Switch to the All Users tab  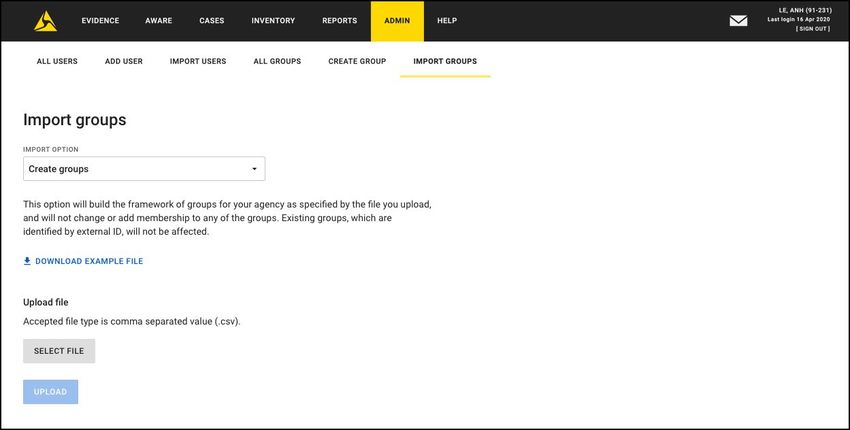coord(57,61)
